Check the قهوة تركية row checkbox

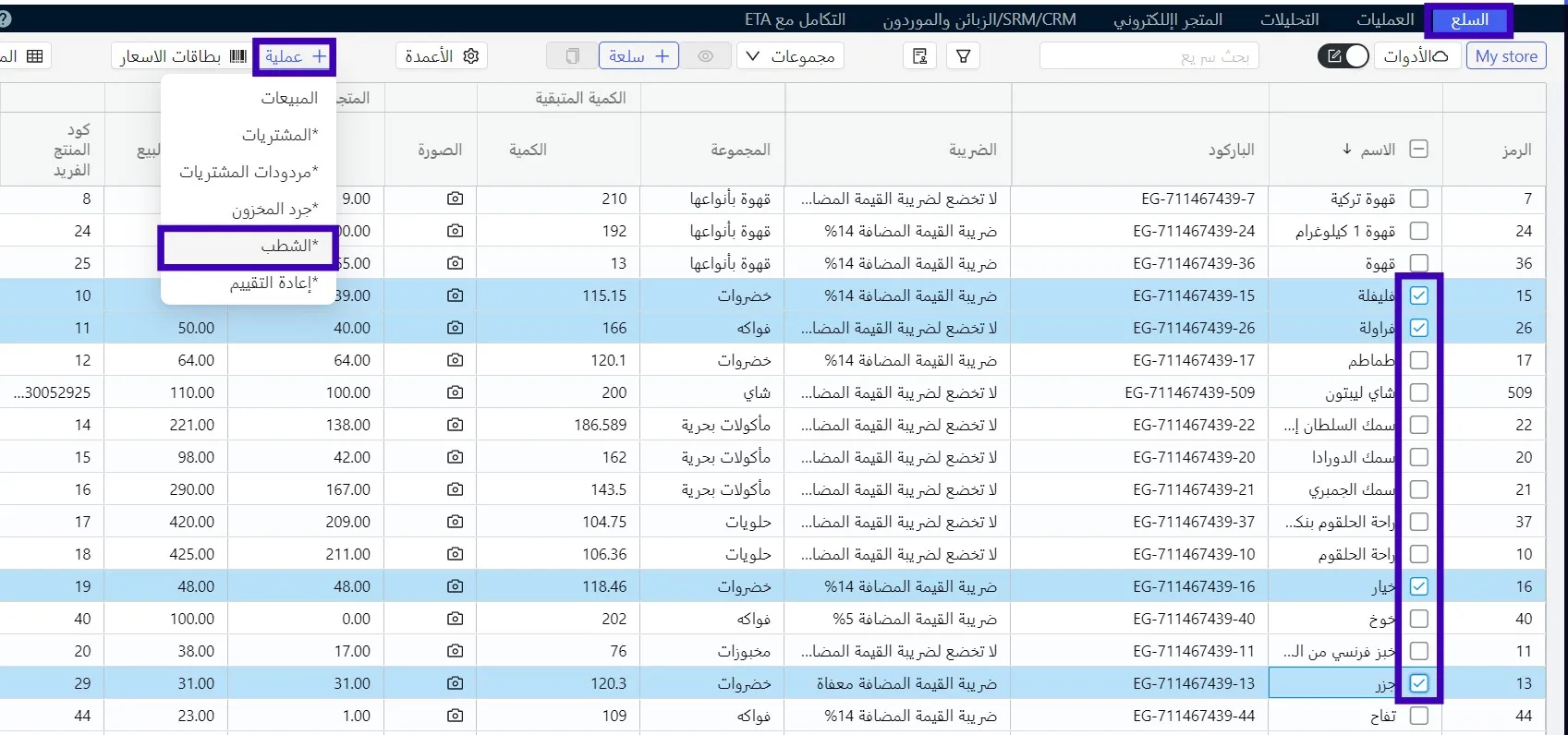pyautogui.click(x=1419, y=199)
